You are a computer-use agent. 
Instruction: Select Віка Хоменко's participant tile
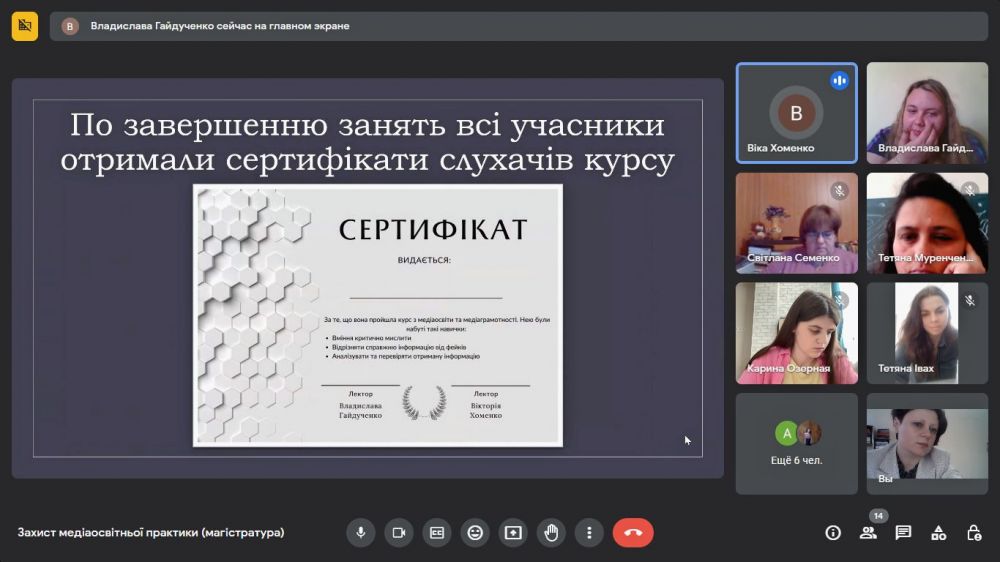796,113
